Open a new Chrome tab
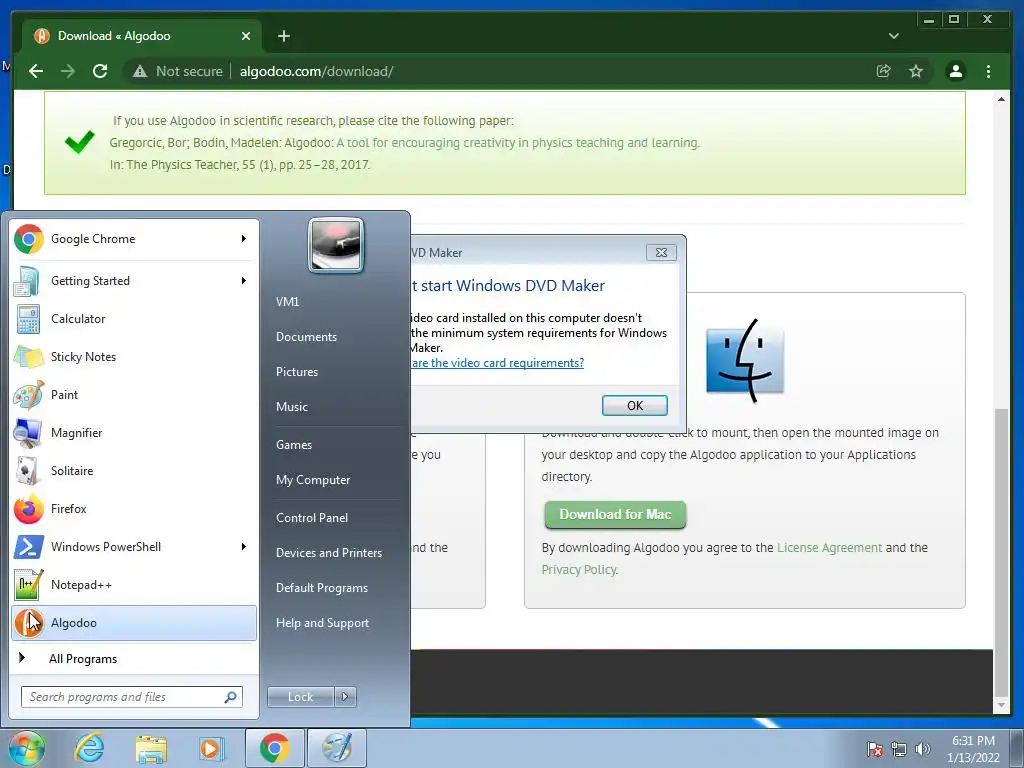 point(283,36)
